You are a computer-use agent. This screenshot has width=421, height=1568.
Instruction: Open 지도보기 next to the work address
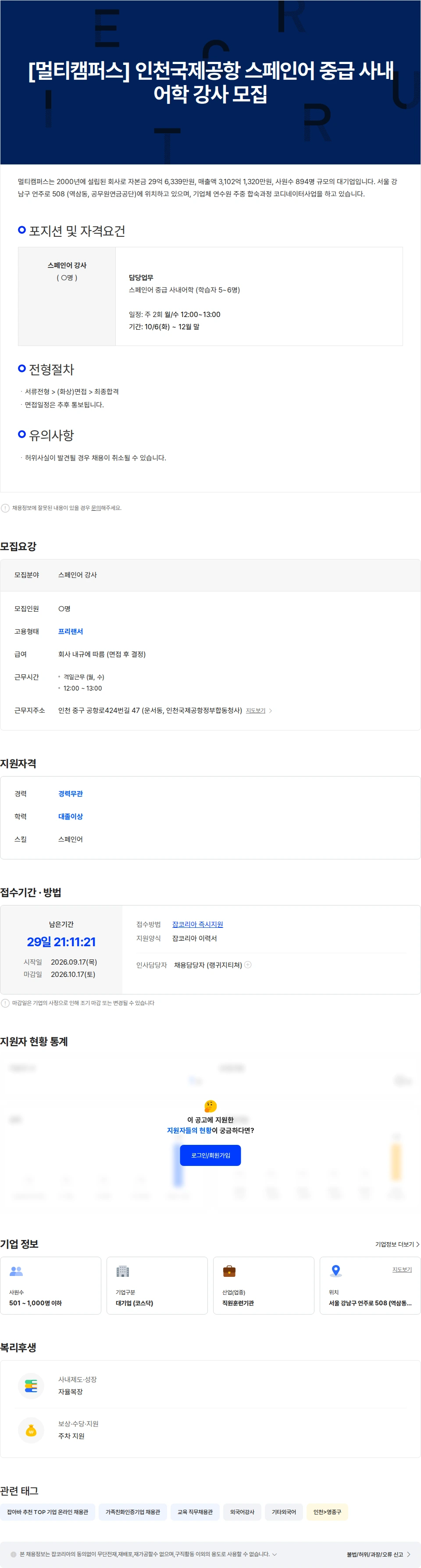[x=256, y=710]
